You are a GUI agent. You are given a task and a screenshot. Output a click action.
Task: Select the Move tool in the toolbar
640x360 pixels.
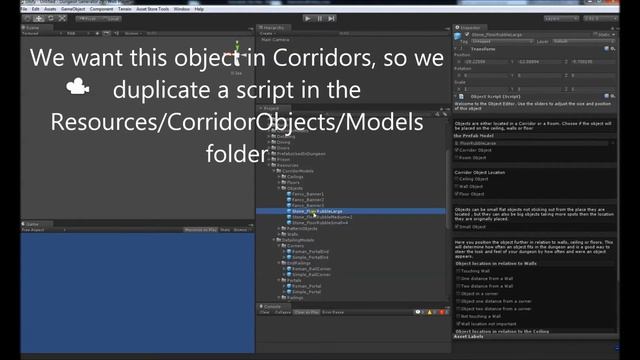(39, 18)
